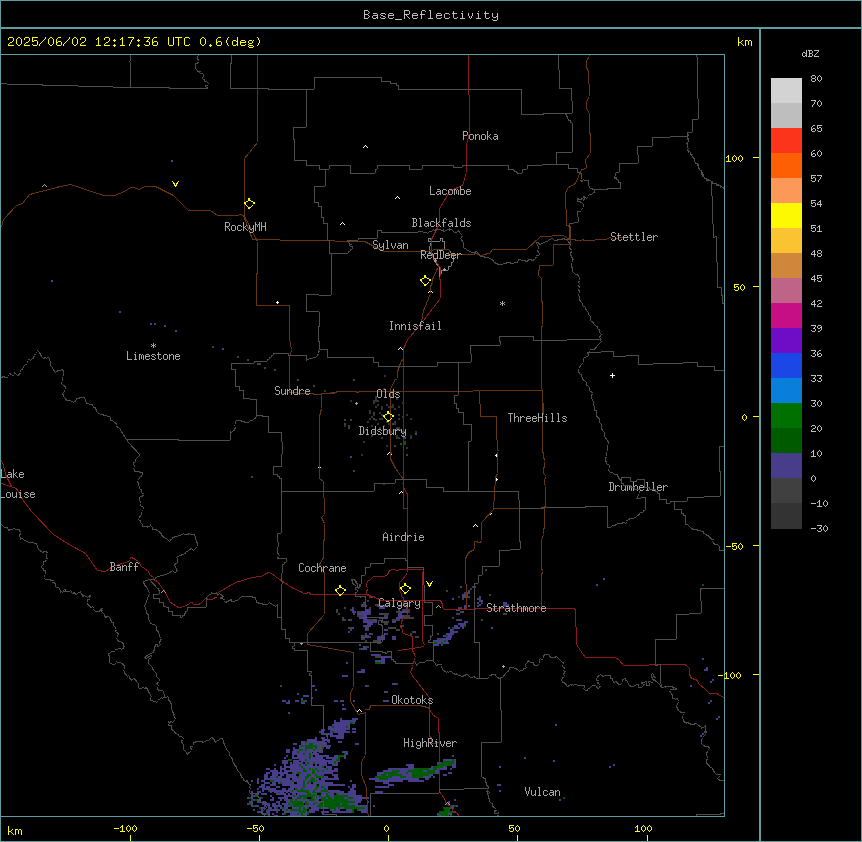Click the Stettler city label

click(634, 237)
